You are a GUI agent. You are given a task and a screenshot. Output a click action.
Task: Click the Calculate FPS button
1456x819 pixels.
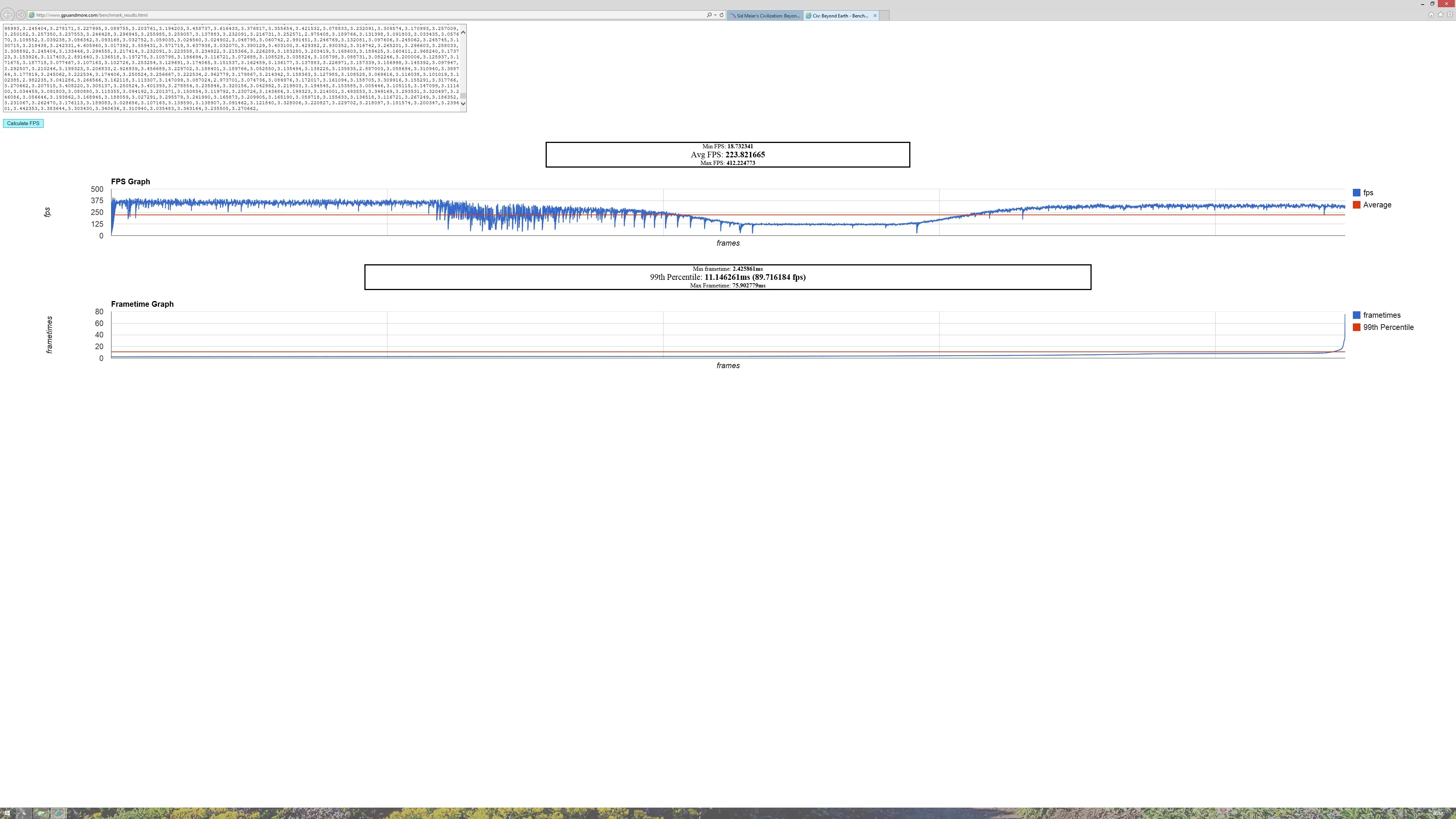pos(23,123)
